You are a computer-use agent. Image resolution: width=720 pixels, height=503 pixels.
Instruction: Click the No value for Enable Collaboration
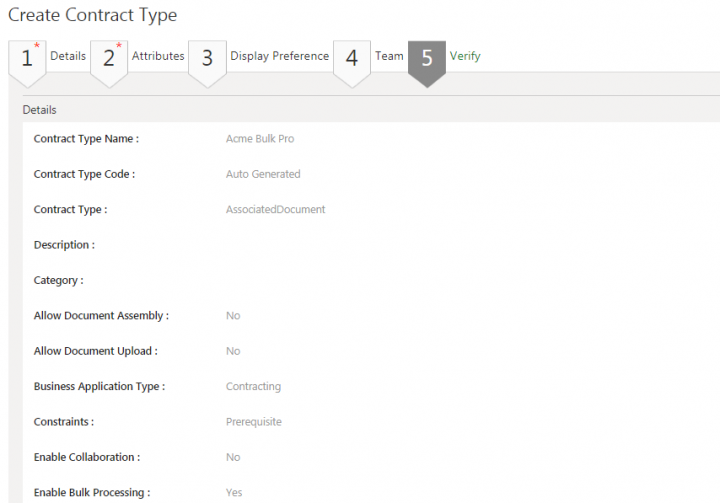tap(233, 457)
